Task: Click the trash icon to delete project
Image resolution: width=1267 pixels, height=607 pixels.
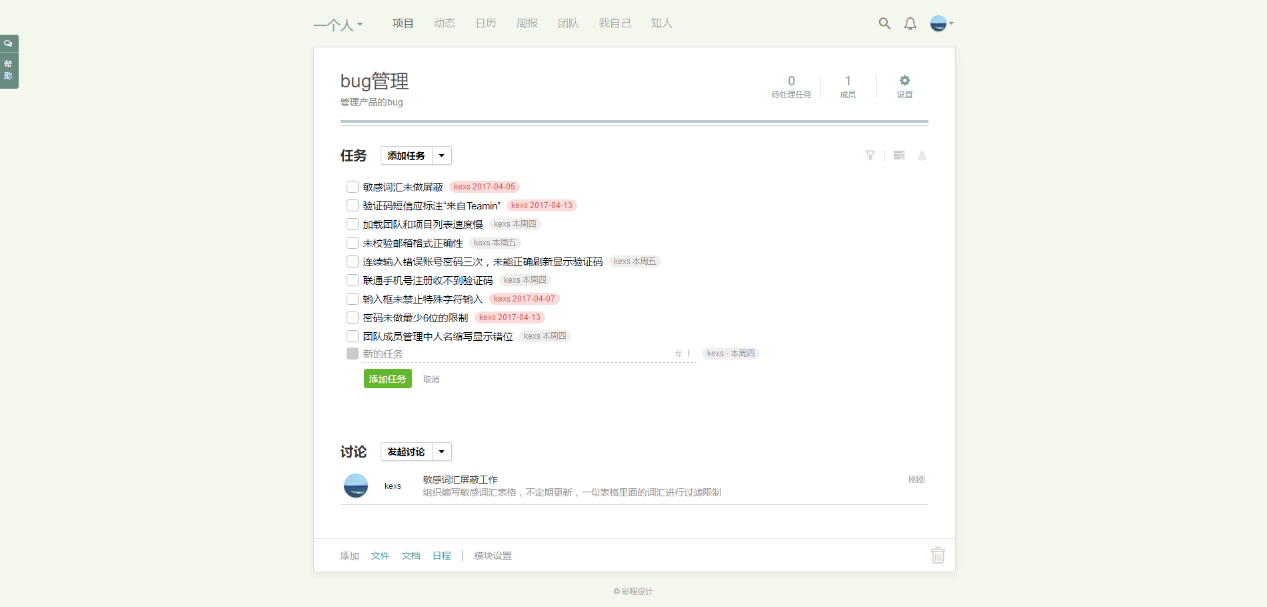Action: click(x=937, y=555)
